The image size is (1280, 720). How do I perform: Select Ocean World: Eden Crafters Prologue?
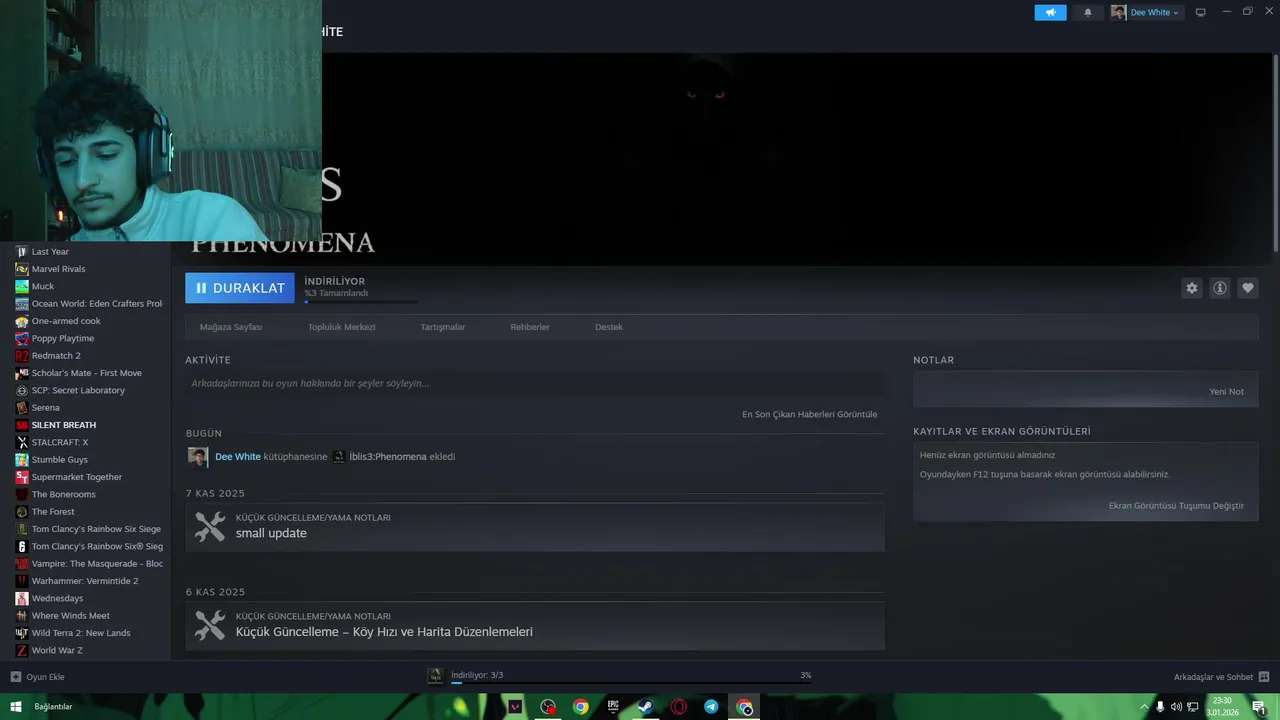[96, 304]
